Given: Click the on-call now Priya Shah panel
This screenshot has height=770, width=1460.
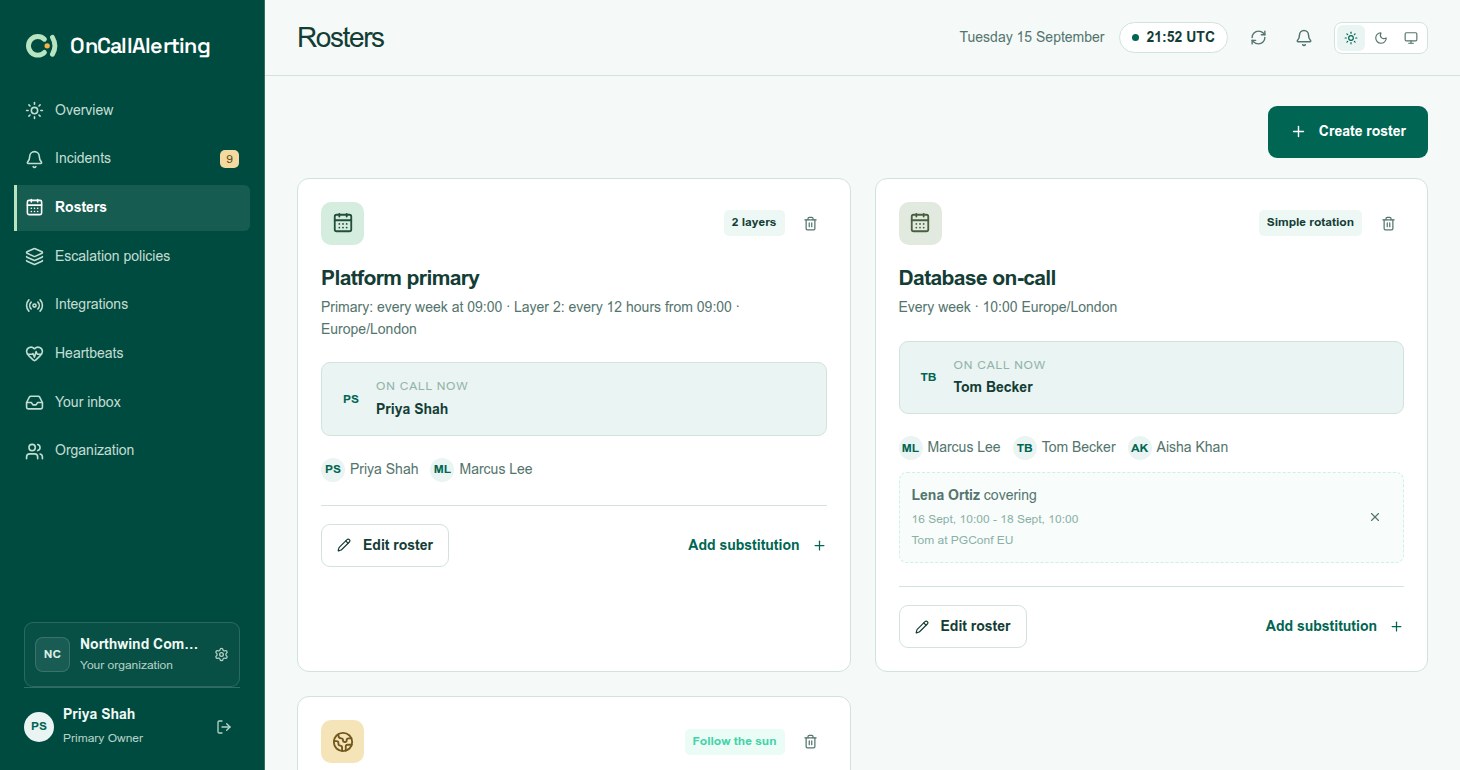Looking at the screenshot, I should coord(574,399).
